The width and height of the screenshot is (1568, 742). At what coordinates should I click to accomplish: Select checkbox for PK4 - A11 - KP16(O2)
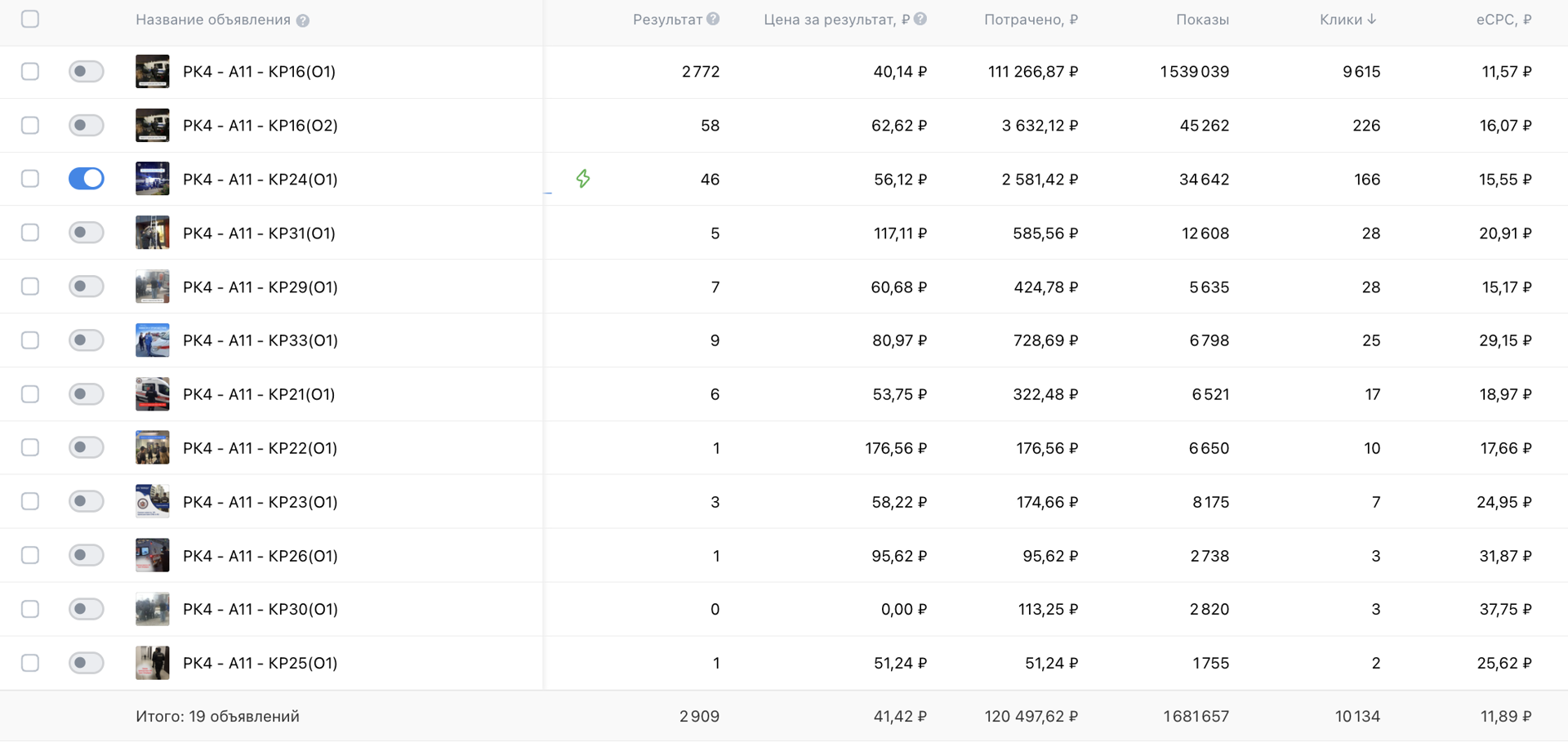pos(30,125)
